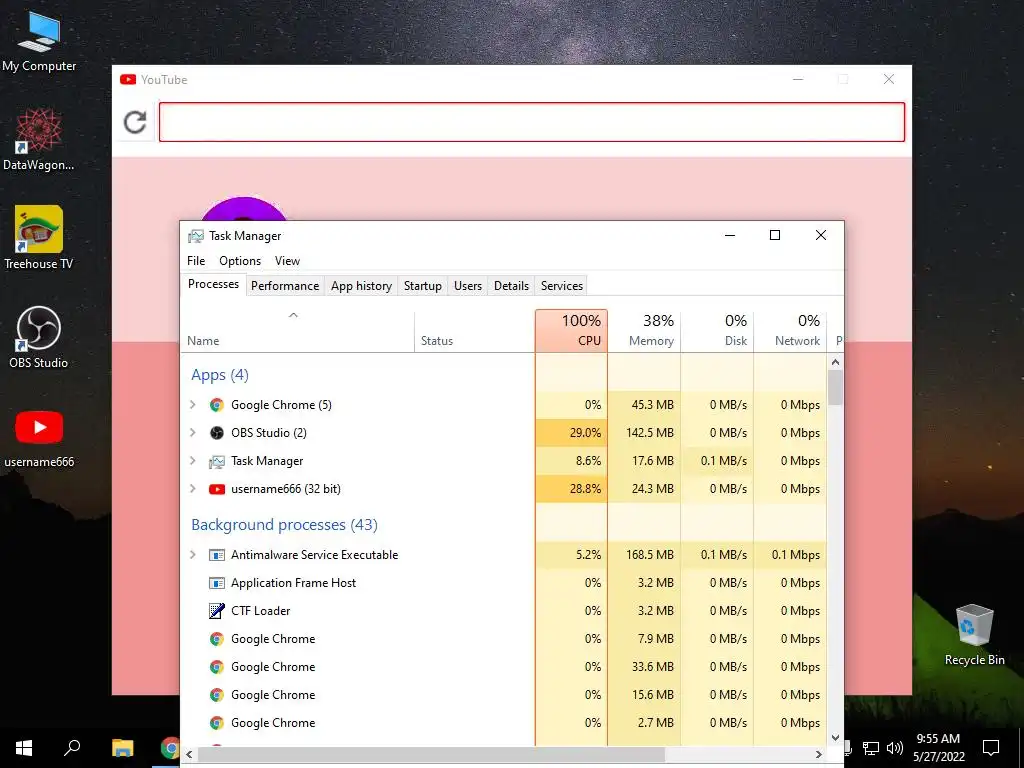Switch to the Users tab
This screenshot has height=768, width=1024.
click(468, 286)
